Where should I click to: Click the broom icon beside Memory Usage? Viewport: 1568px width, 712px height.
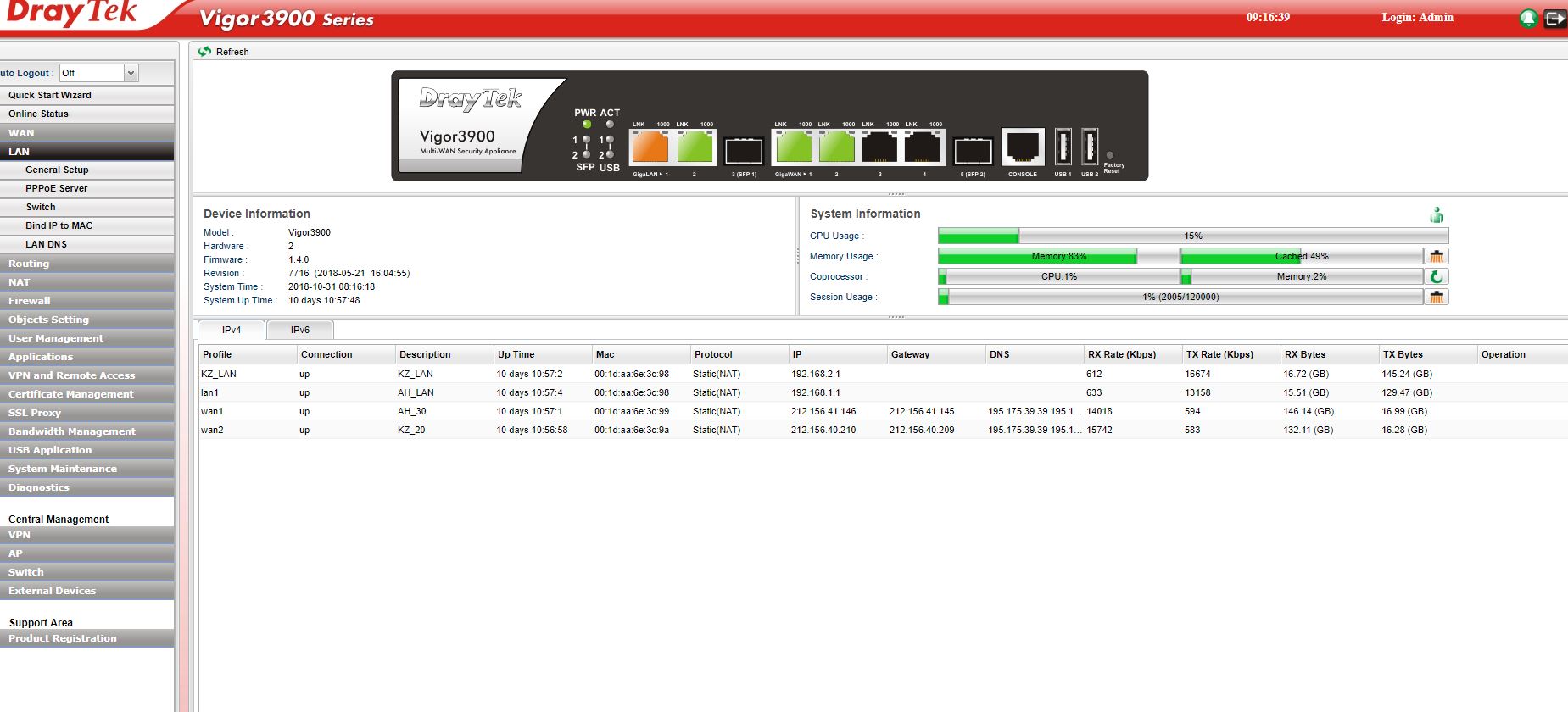click(1437, 256)
